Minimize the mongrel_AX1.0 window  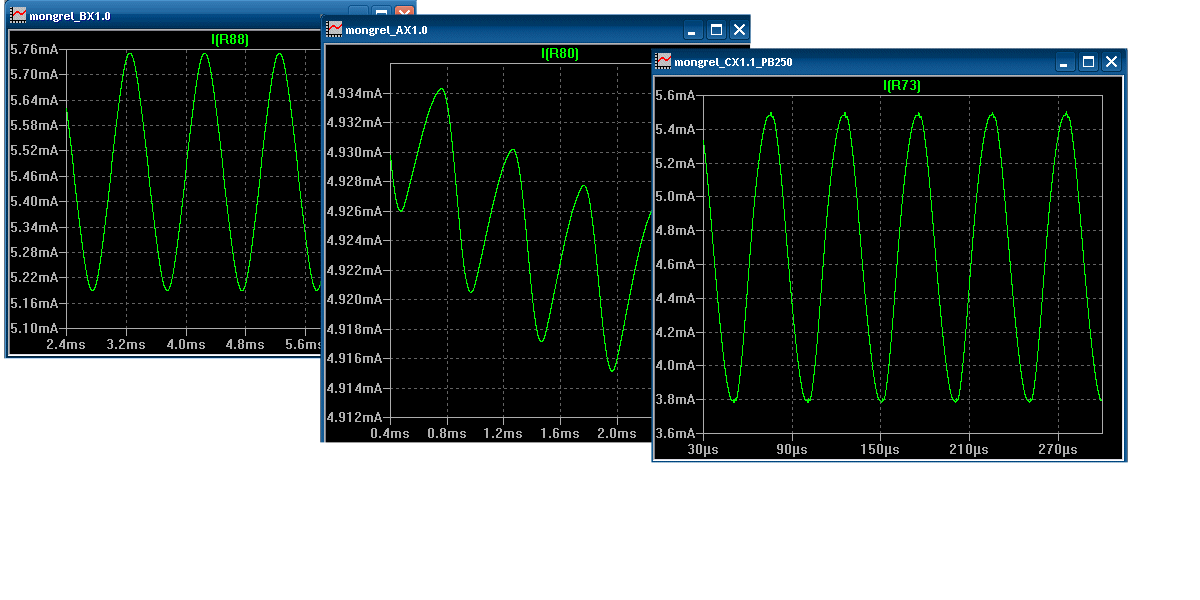(x=693, y=30)
